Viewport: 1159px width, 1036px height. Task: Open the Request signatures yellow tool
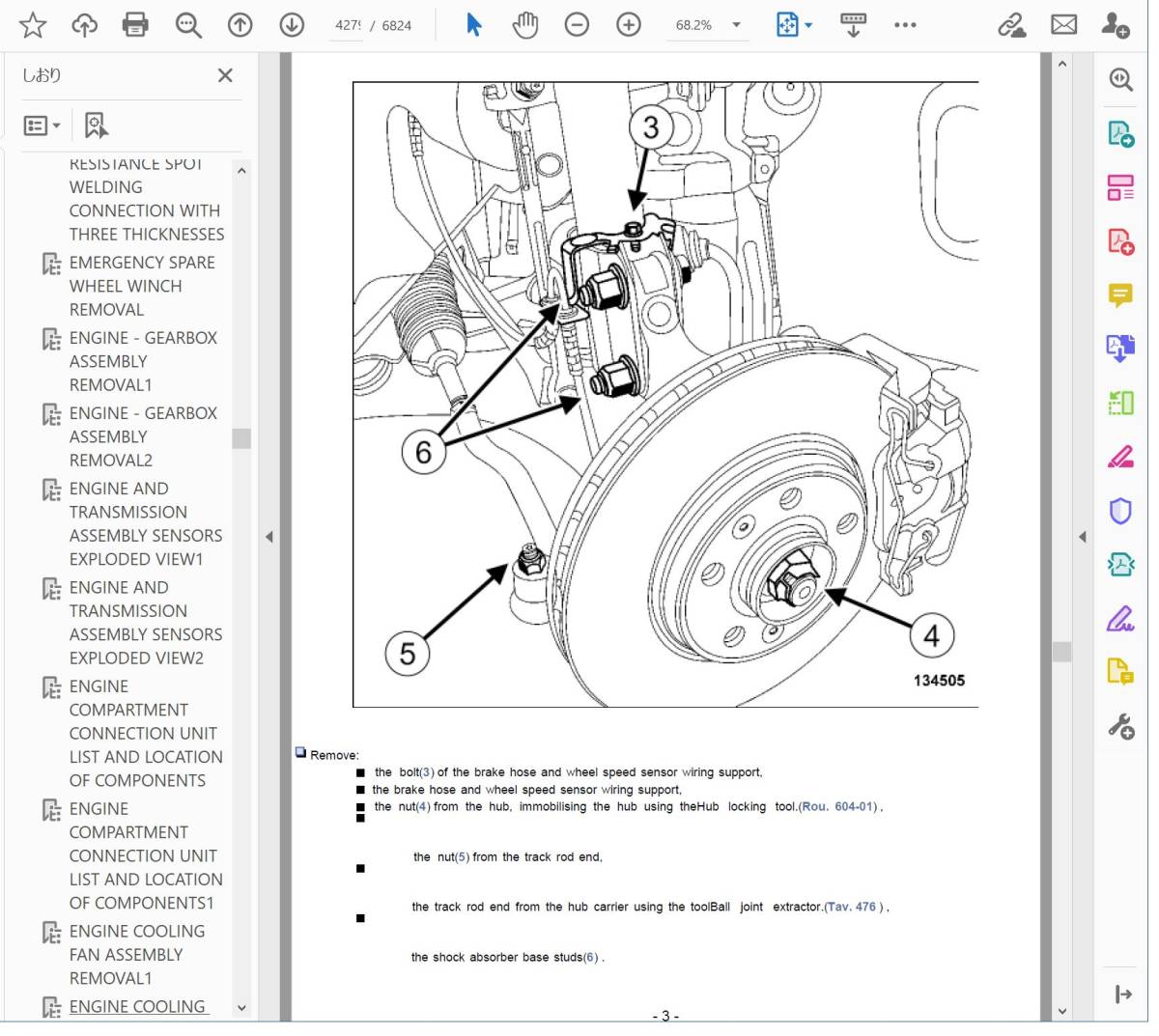tap(1120, 671)
